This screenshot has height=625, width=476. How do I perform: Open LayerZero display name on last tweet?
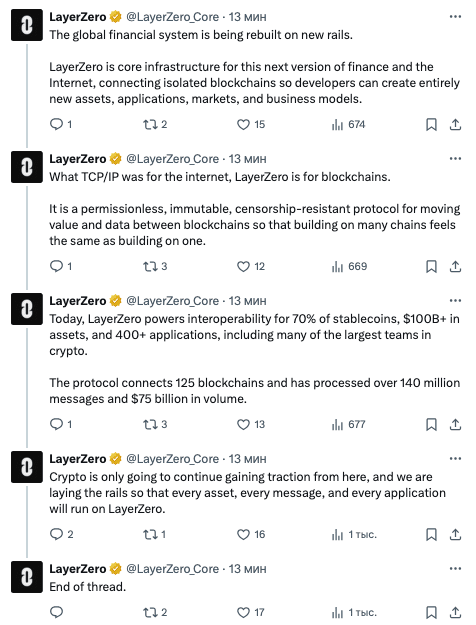point(78,569)
